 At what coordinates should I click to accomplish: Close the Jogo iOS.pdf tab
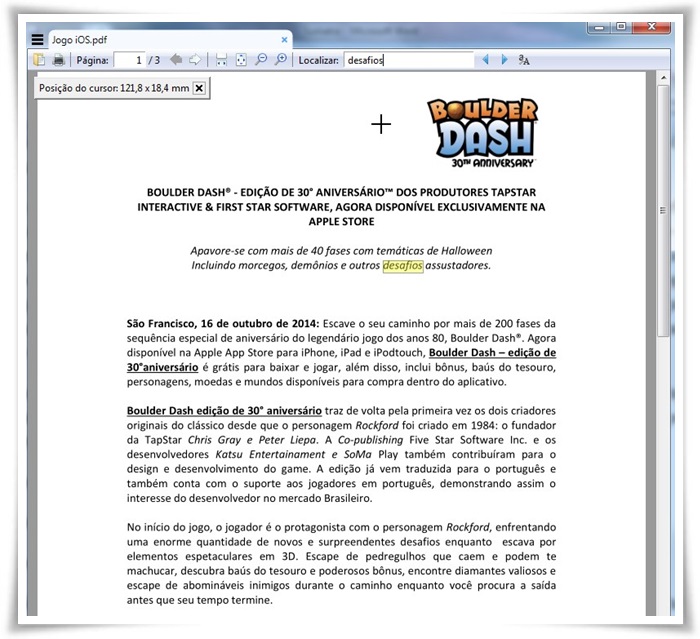point(284,40)
